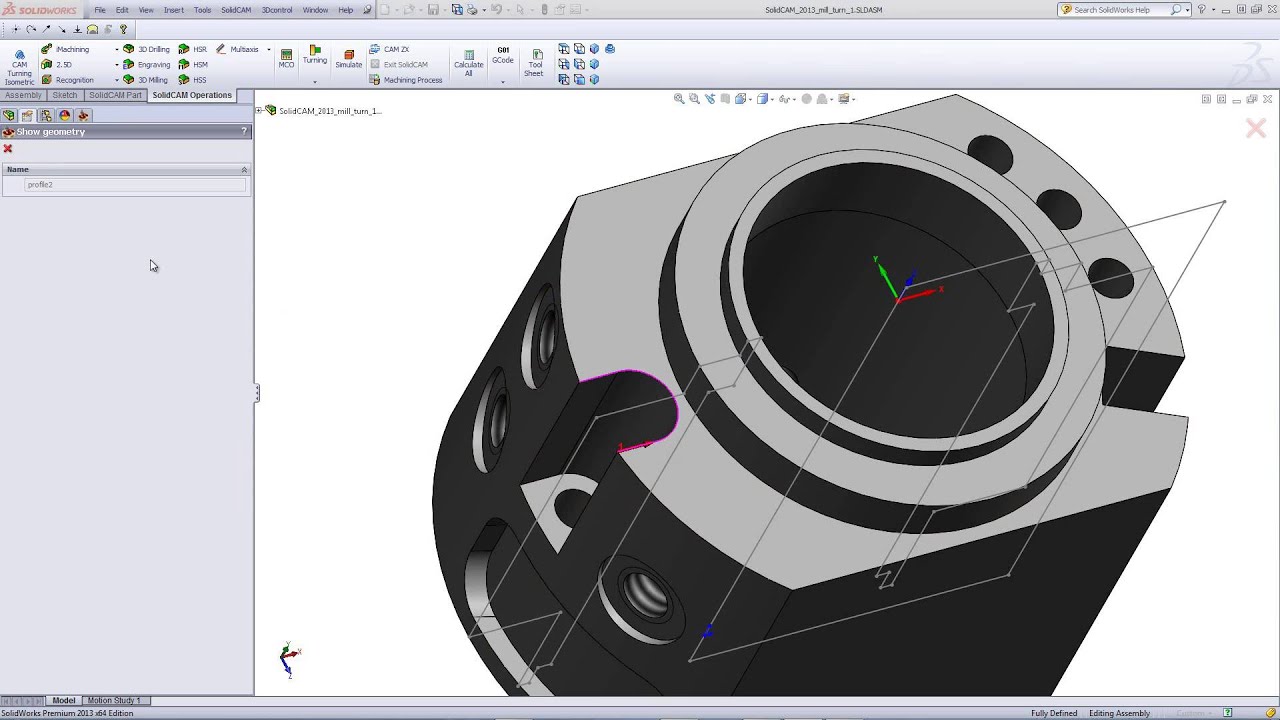Open the 2.5D dropdown arrow

click(117, 64)
